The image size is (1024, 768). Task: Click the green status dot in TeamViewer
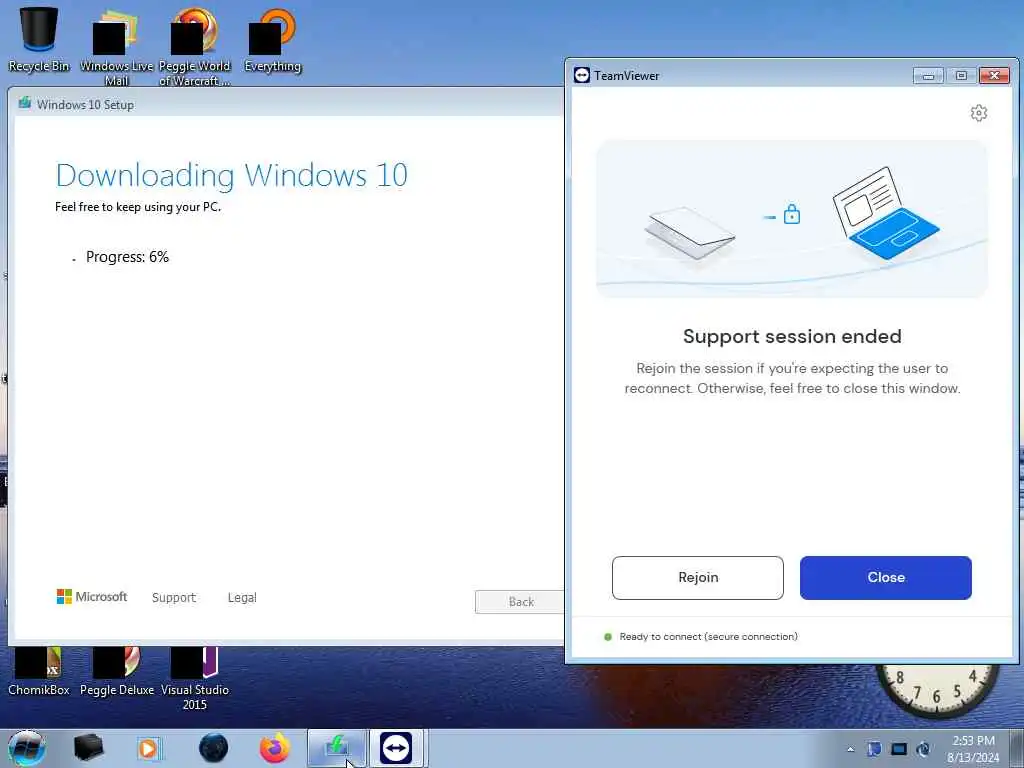click(x=608, y=637)
